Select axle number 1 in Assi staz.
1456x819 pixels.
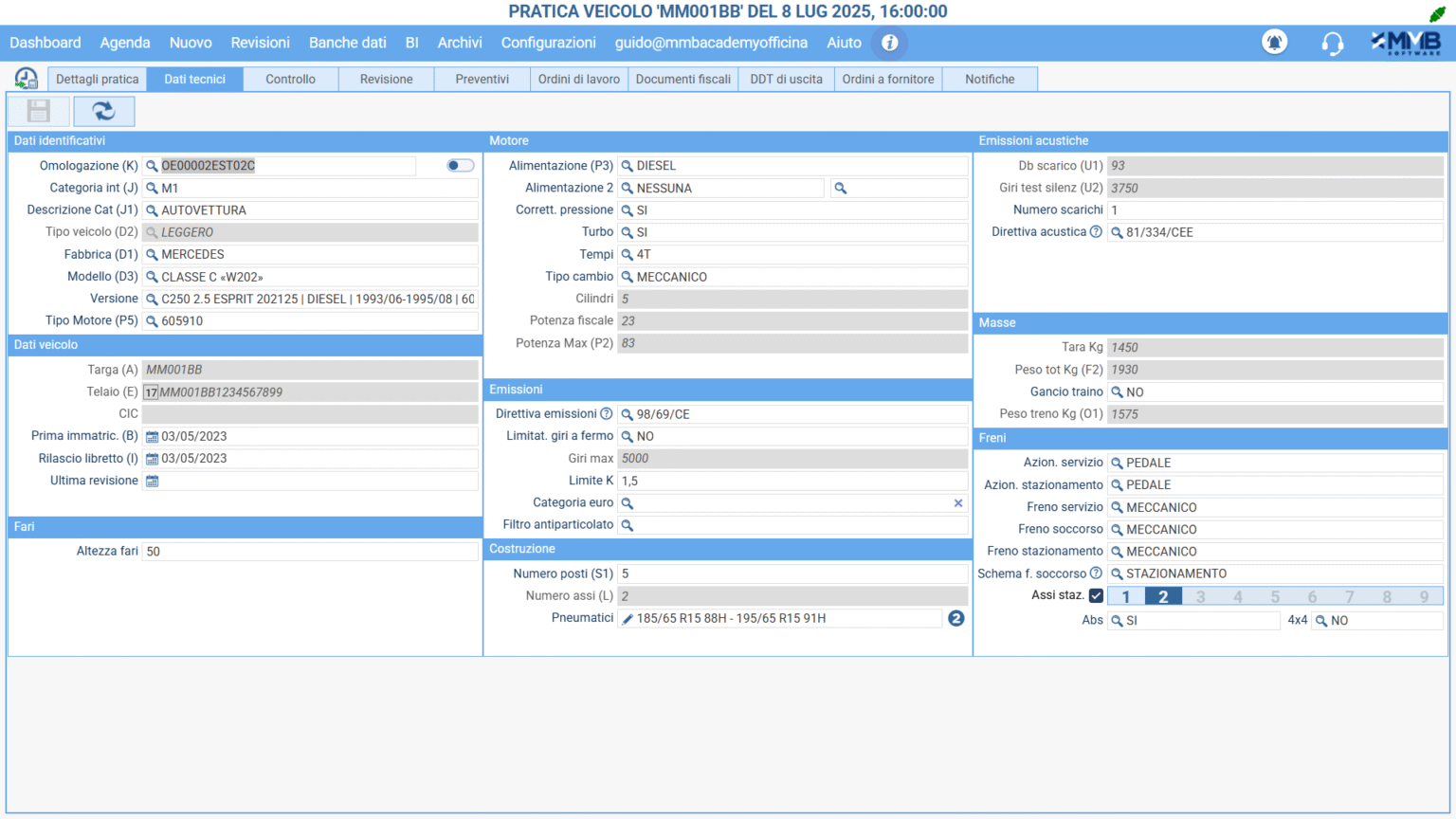click(1126, 597)
